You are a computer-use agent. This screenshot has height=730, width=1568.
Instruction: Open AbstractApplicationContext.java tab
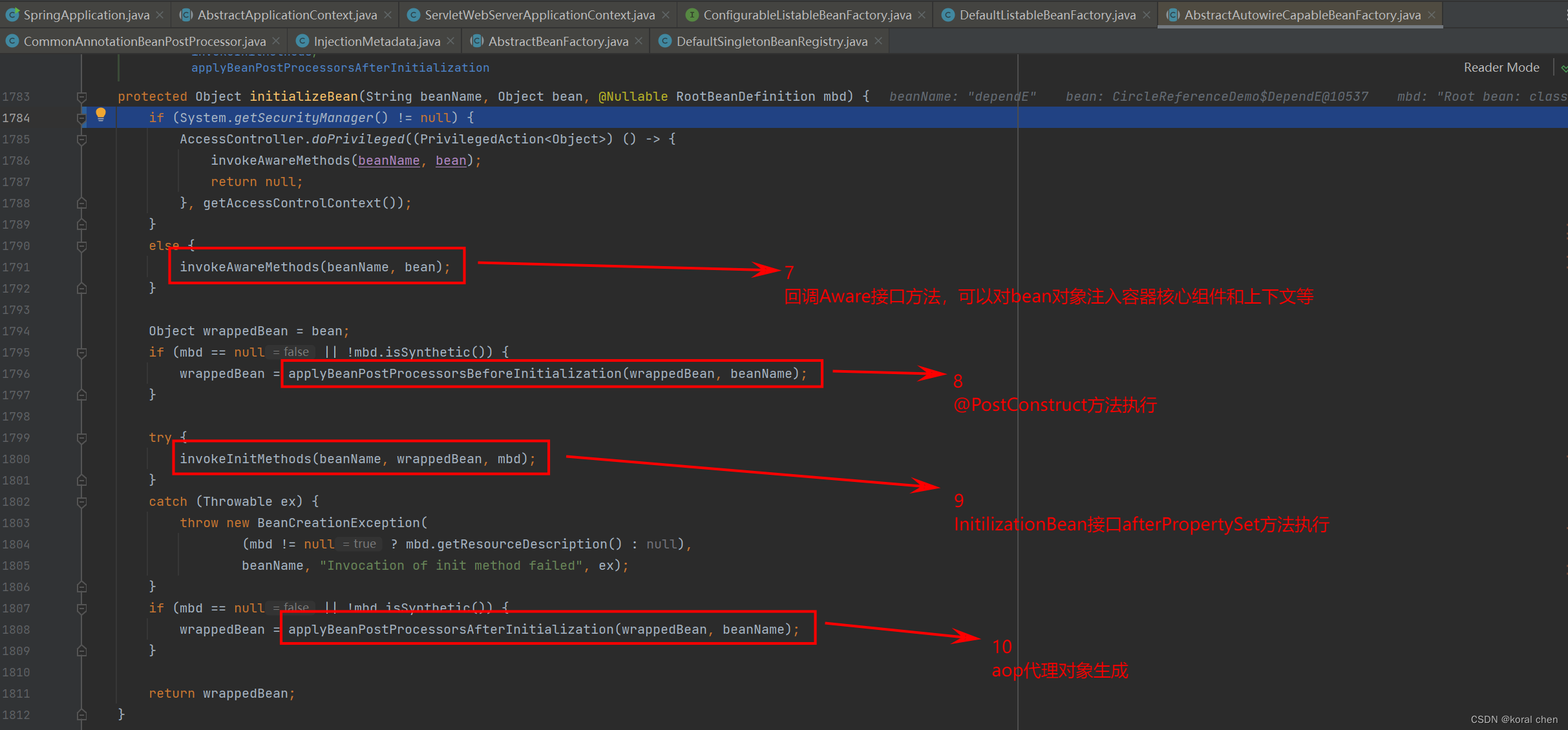click(x=287, y=15)
